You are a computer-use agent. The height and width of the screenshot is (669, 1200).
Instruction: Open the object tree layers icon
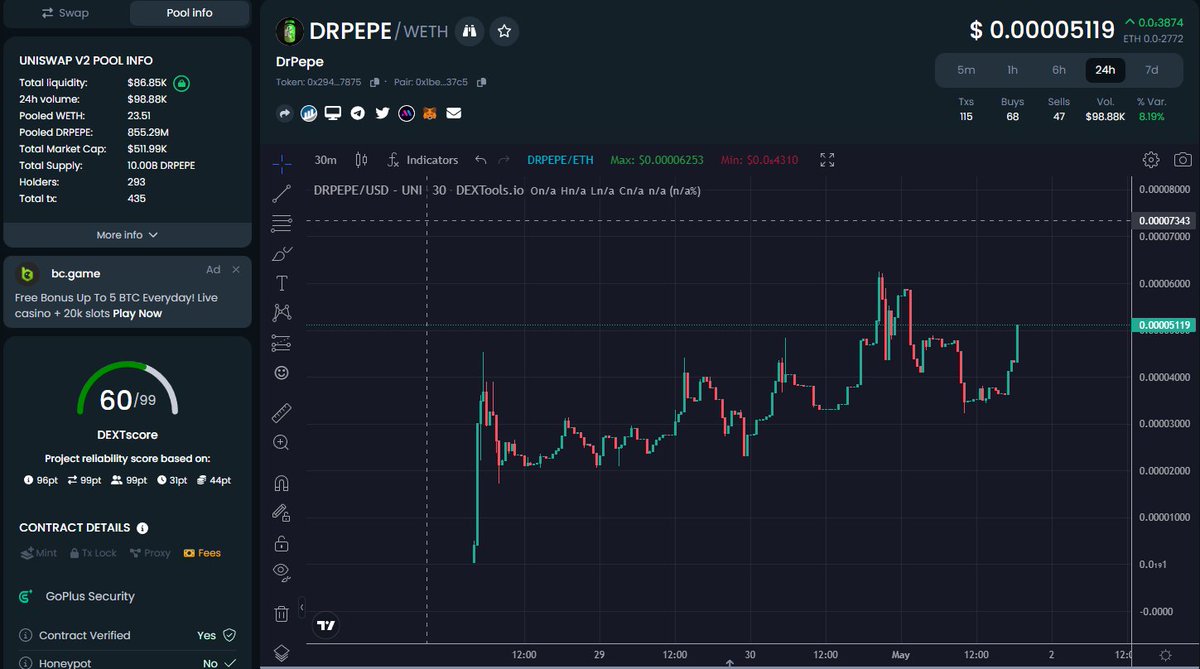point(282,653)
